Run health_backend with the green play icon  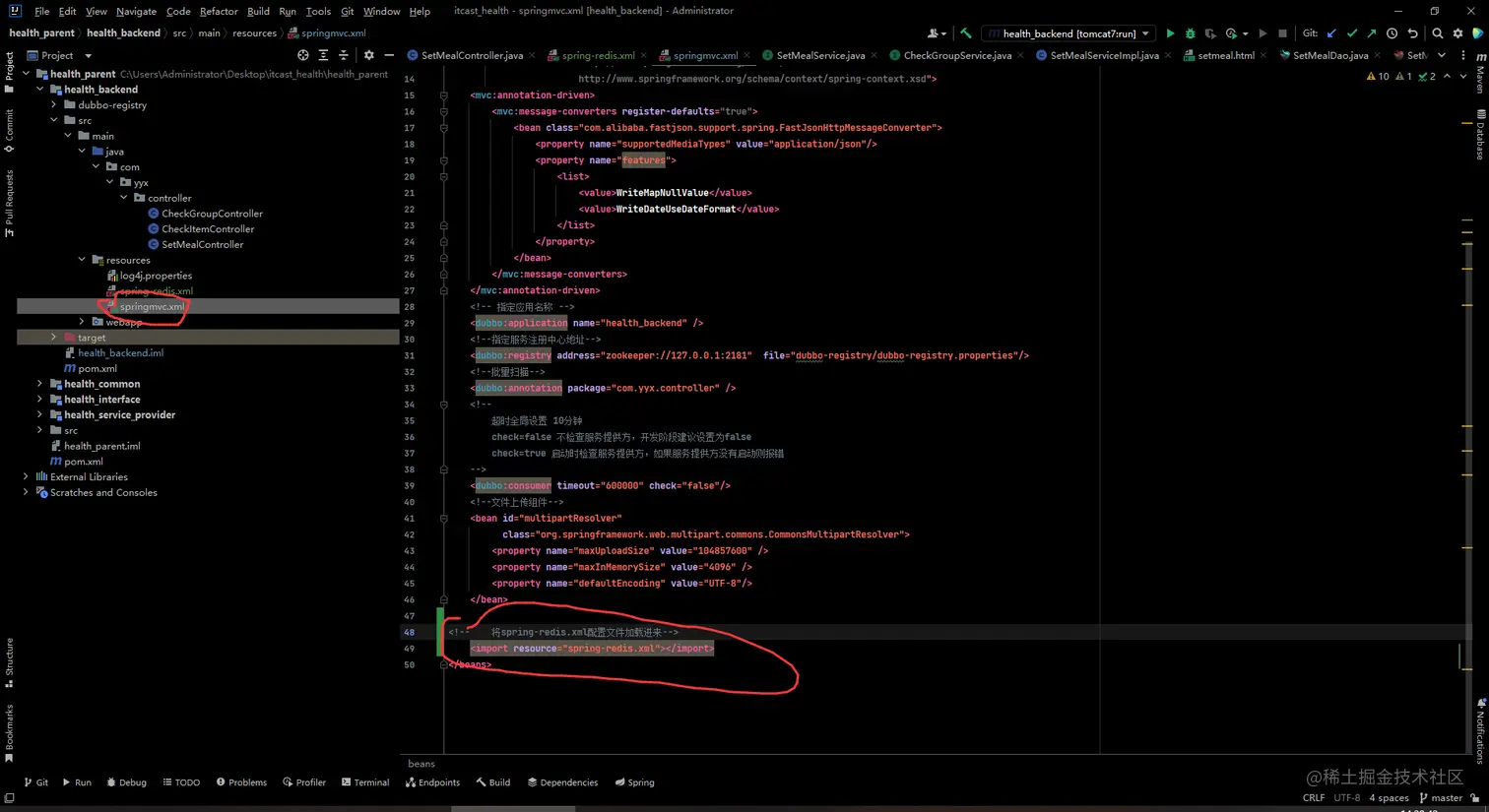pyautogui.click(x=1170, y=33)
